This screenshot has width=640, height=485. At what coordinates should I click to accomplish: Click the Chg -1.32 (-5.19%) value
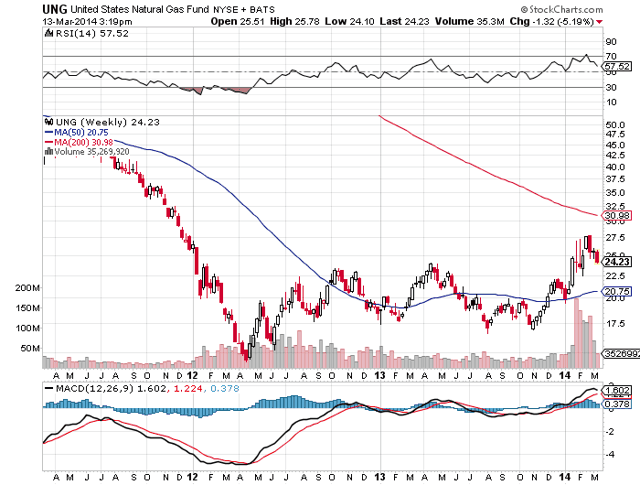coord(551,21)
